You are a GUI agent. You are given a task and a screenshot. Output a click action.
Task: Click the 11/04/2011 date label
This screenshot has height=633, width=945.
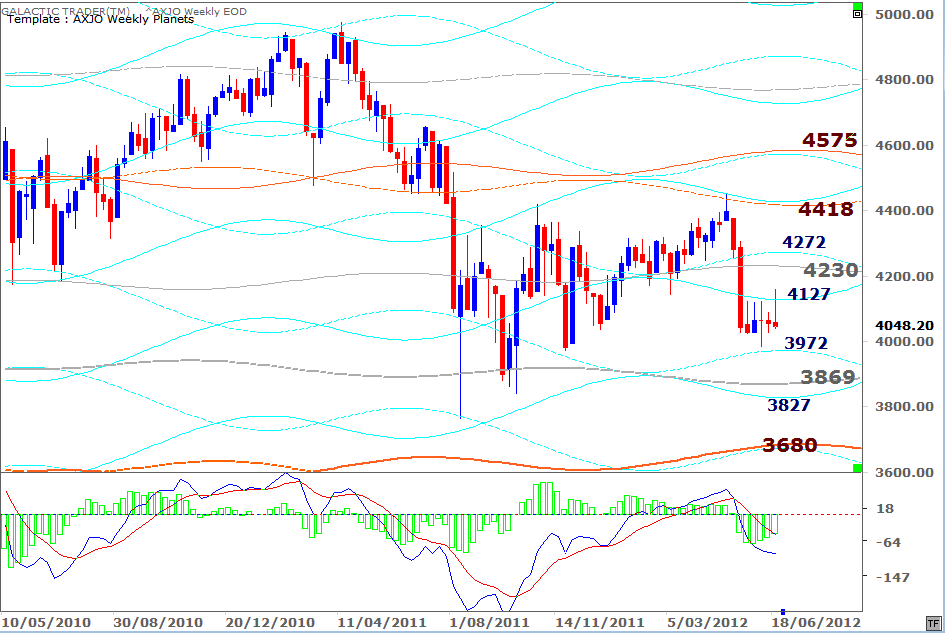pyautogui.click(x=381, y=622)
